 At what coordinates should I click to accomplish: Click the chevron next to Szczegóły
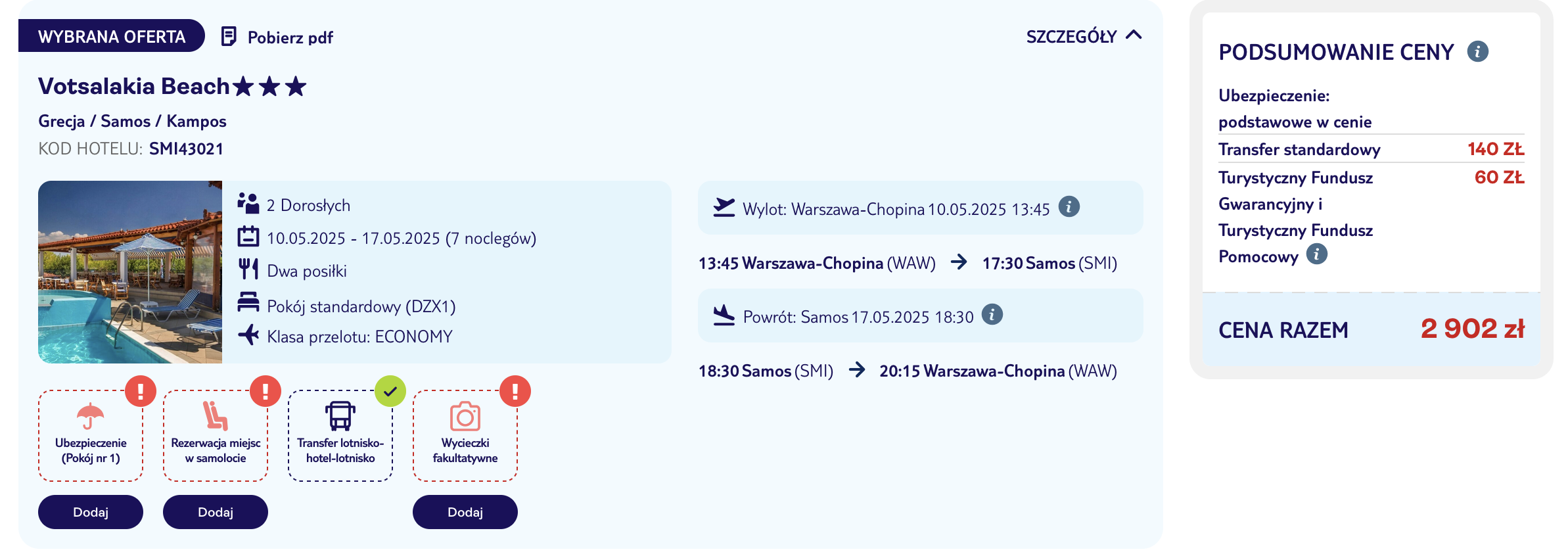(1134, 35)
